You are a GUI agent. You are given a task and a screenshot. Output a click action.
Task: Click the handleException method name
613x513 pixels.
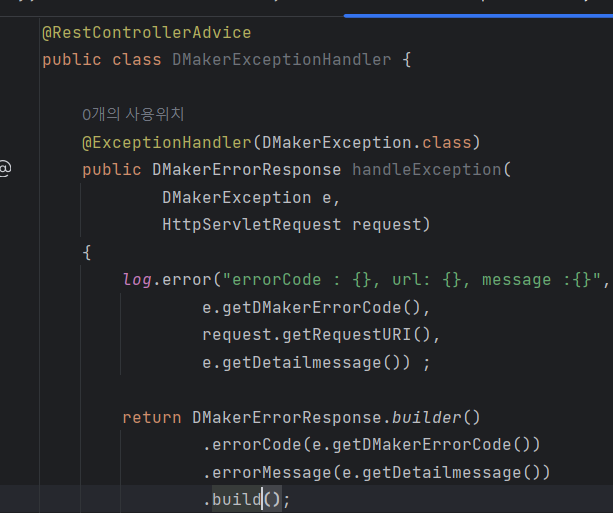pyautogui.click(x=427, y=170)
